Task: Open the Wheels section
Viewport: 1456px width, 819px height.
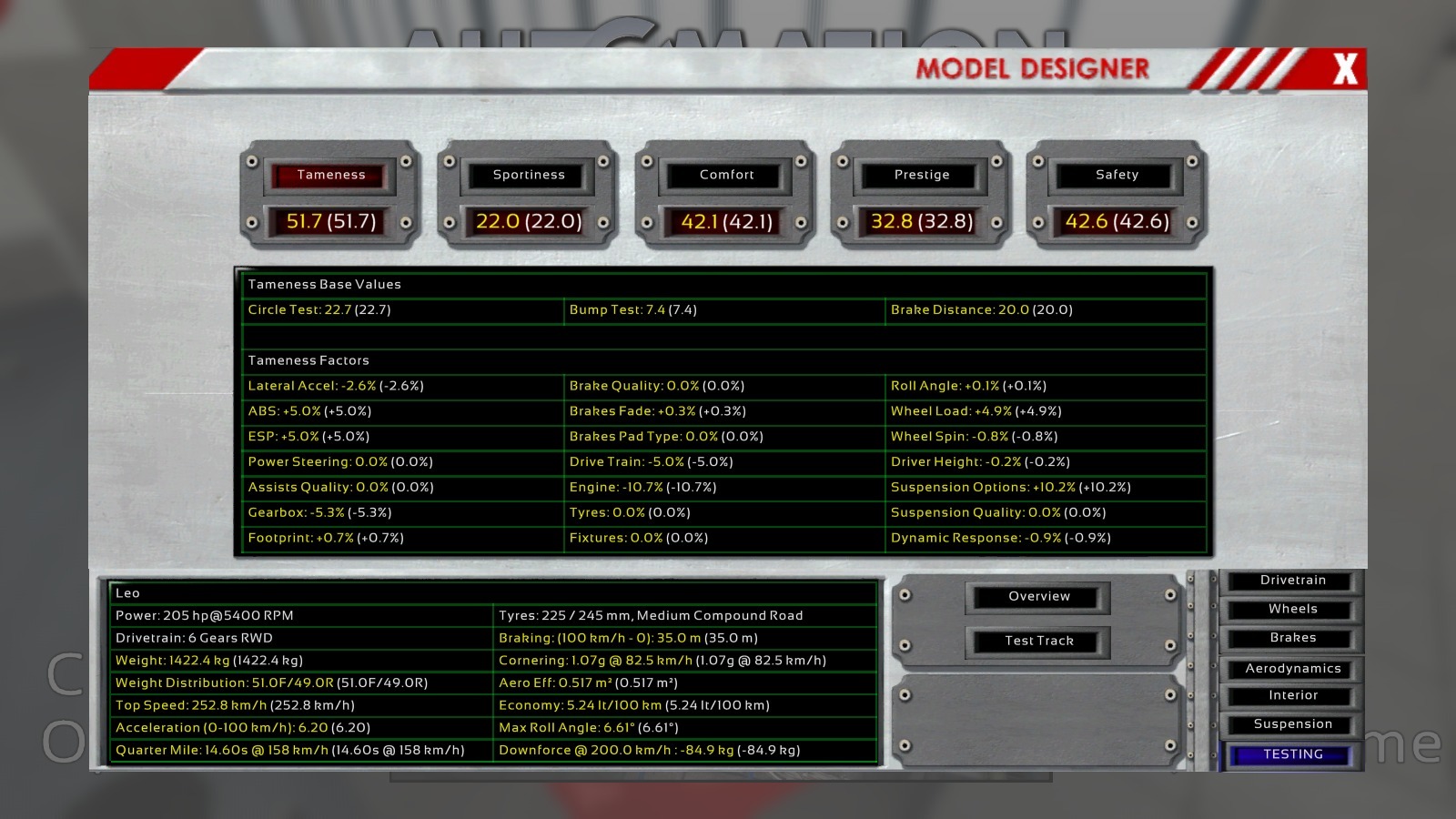Action: point(1292,609)
